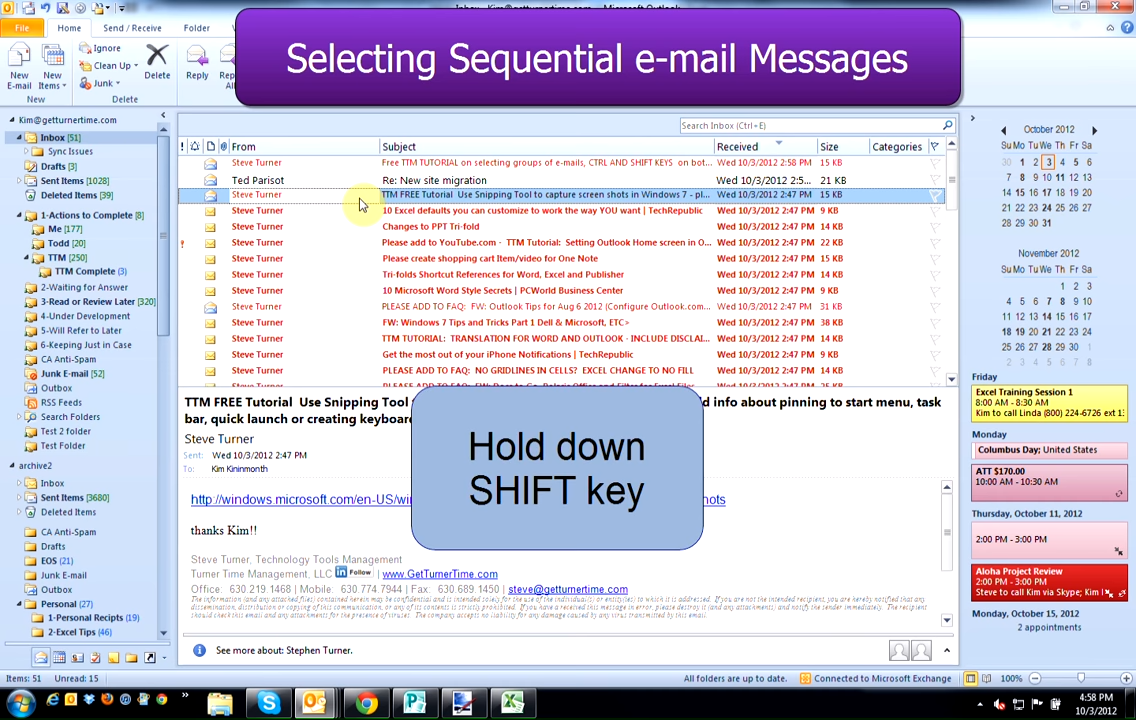Open the RSS Feeds folder
Image resolution: width=1136 pixels, height=720 pixels.
(x=61, y=403)
